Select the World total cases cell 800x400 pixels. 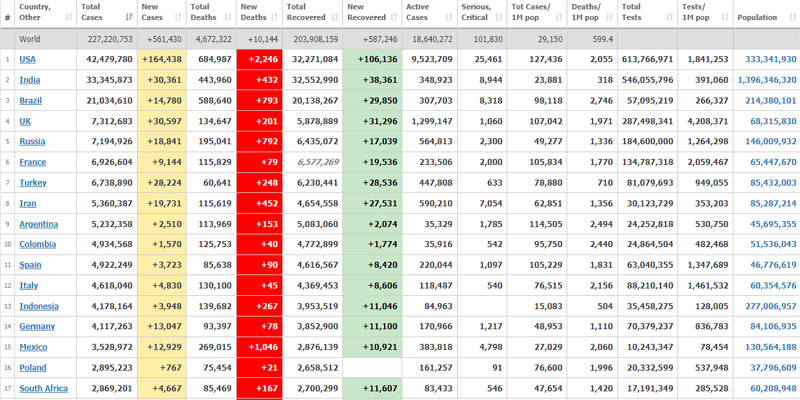pos(107,39)
